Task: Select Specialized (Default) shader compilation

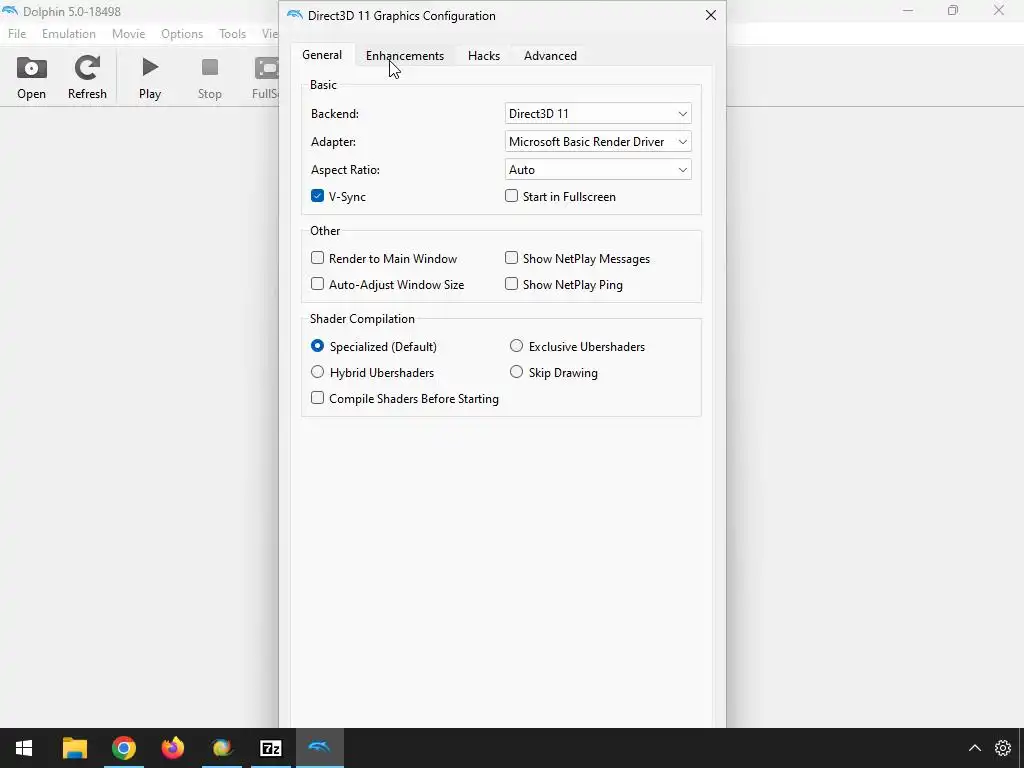Action: [x=317, y=346]
